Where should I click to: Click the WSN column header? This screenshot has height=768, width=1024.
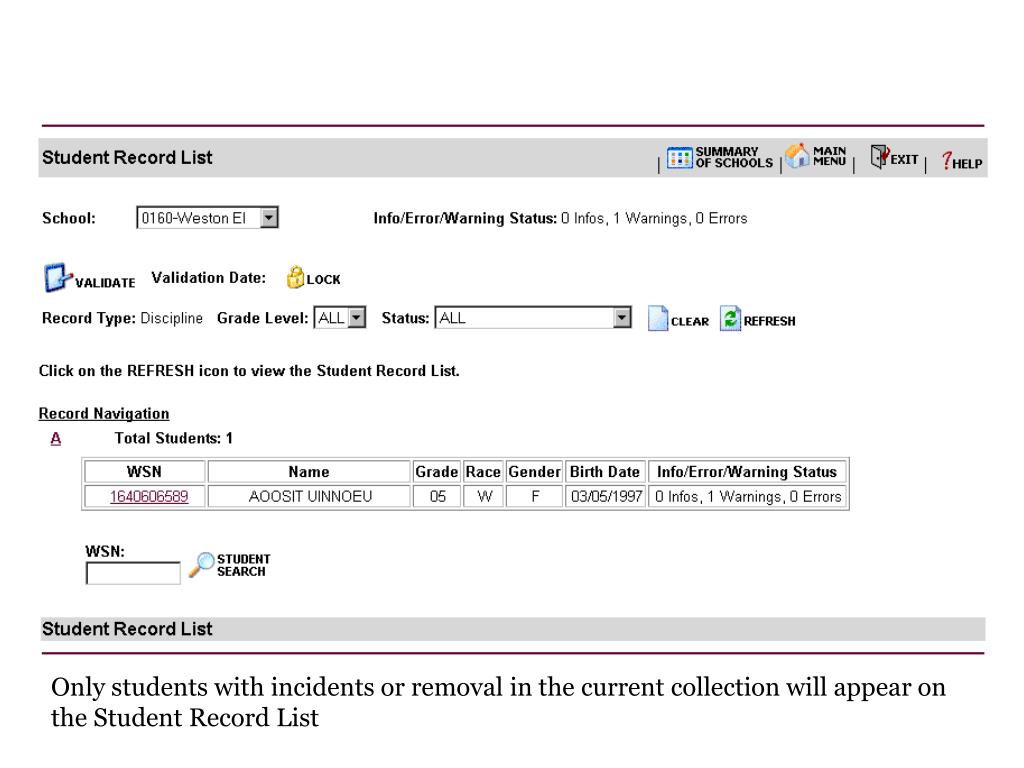click(x=144, y=472)
